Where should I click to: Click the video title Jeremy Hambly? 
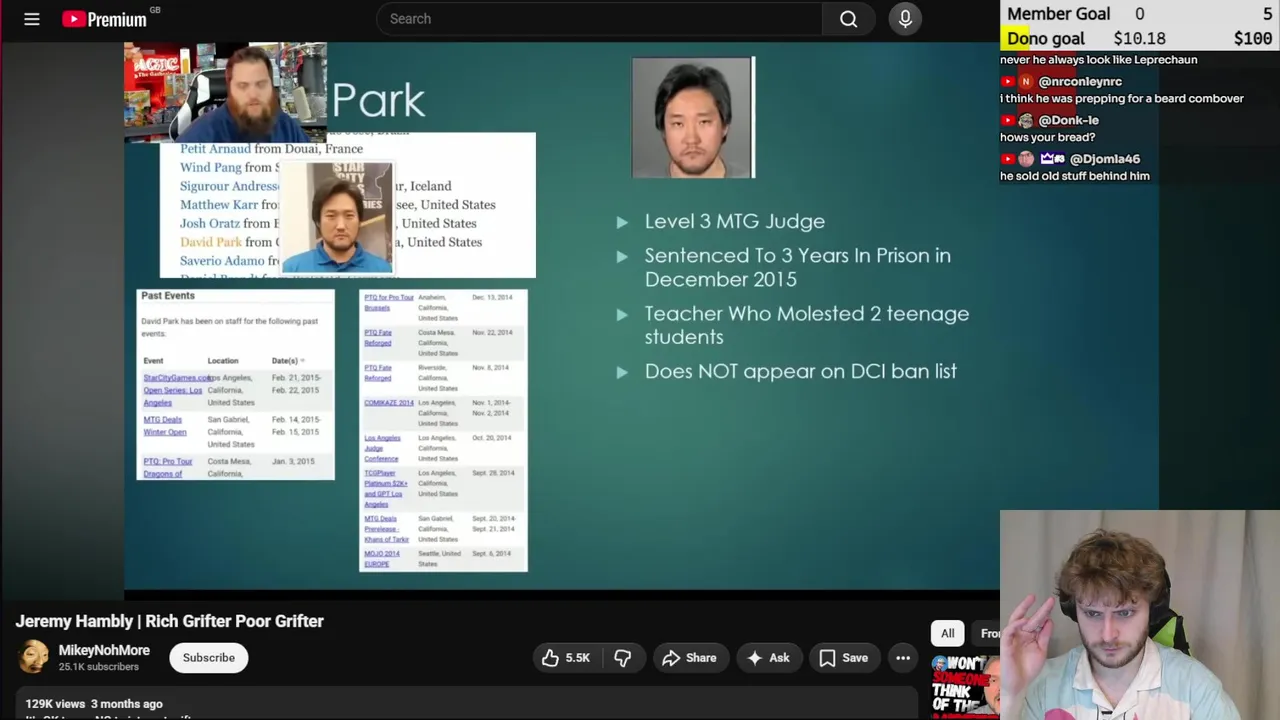pyautogui.click(x=169, y=621)
